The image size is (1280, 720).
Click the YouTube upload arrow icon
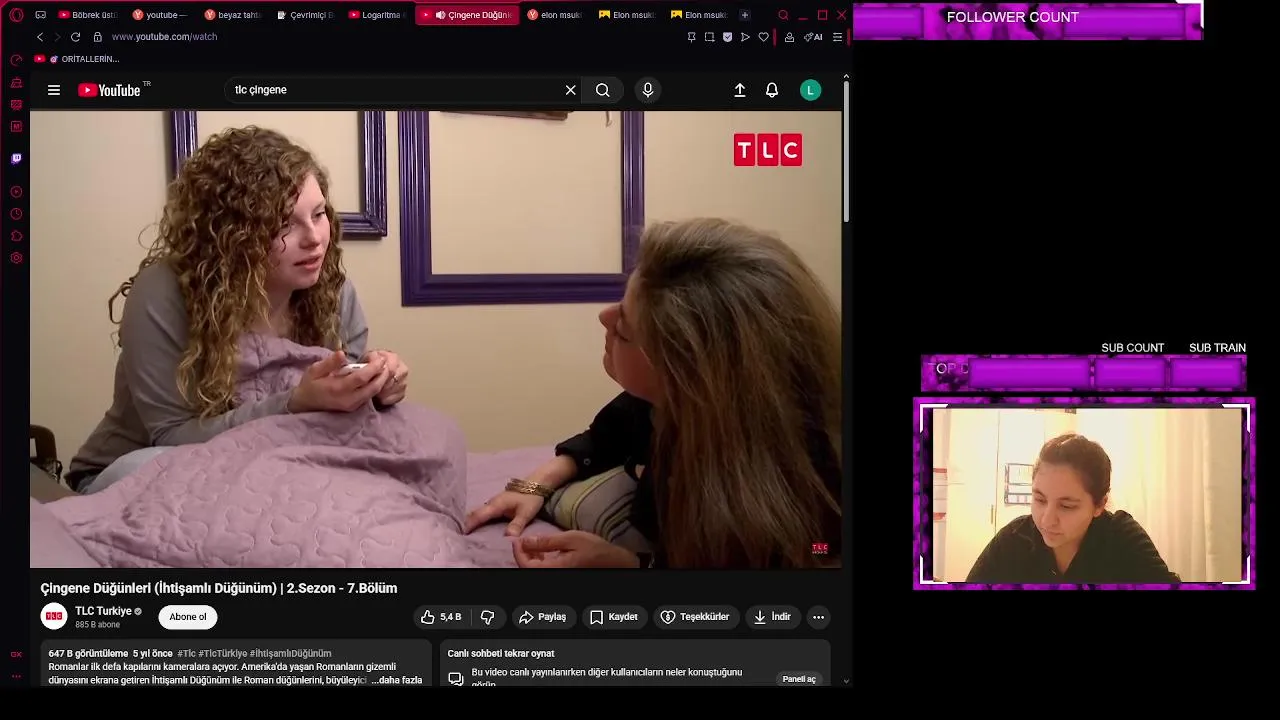tap(740, 90)
